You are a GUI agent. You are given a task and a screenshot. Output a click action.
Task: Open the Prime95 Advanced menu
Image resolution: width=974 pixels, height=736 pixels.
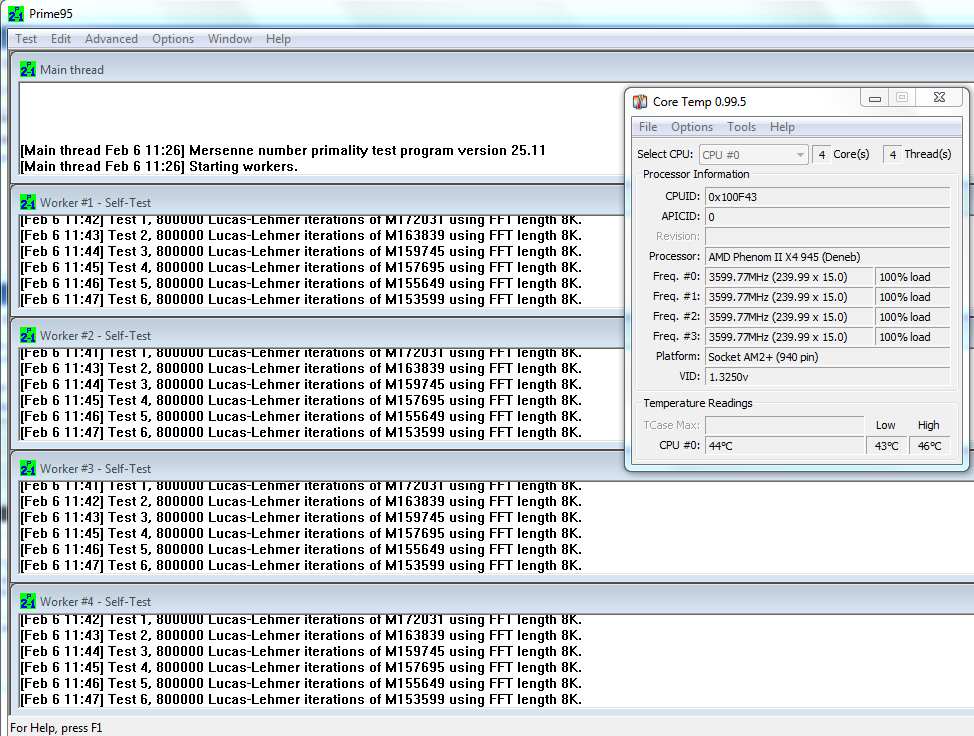(x=111, y=39)
